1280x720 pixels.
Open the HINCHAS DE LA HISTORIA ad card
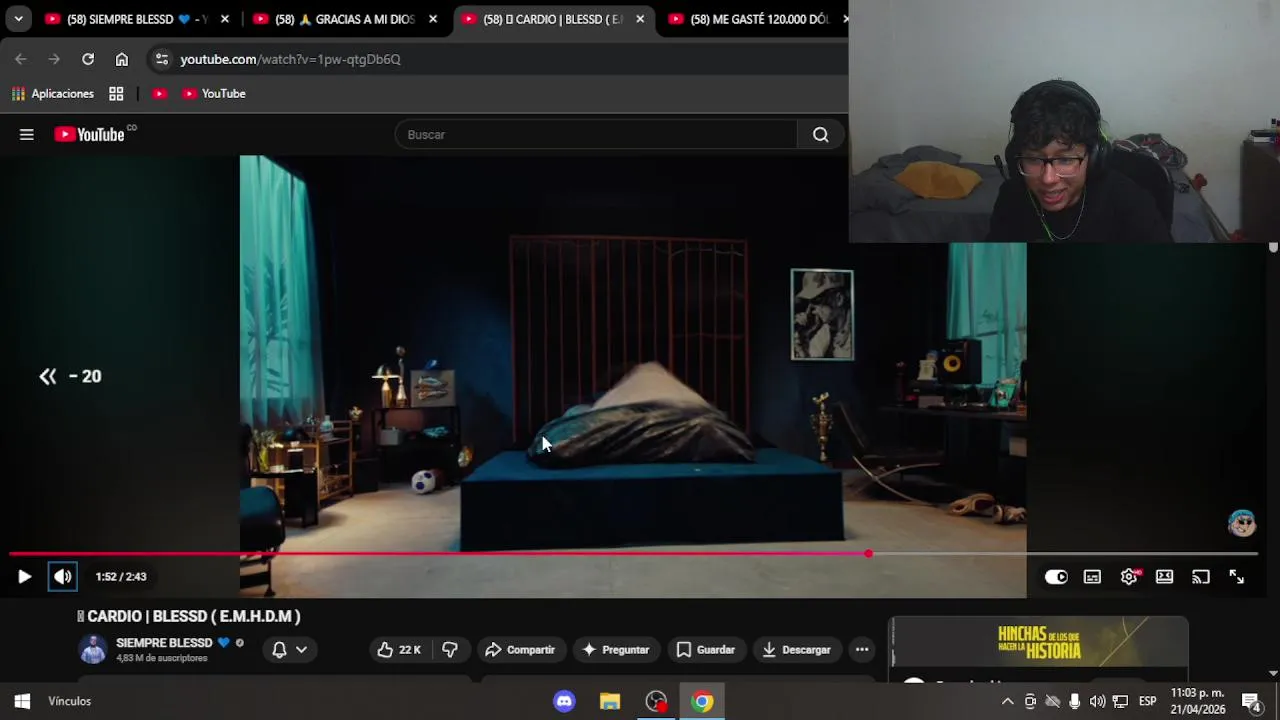[x=1039, y=642]
